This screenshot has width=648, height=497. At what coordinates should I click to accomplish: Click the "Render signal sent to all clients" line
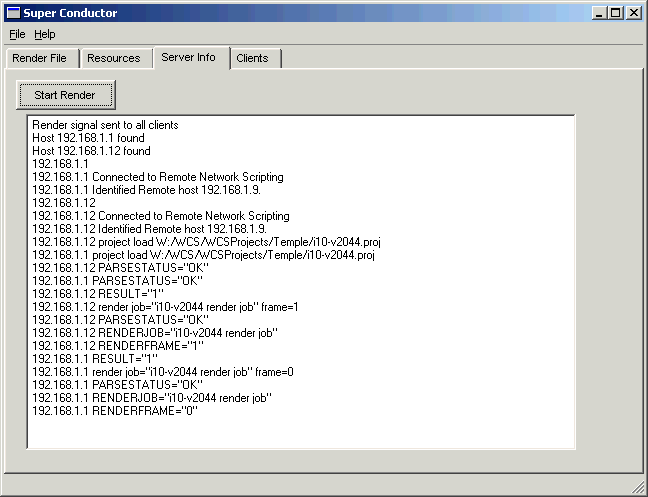point(105,125)
